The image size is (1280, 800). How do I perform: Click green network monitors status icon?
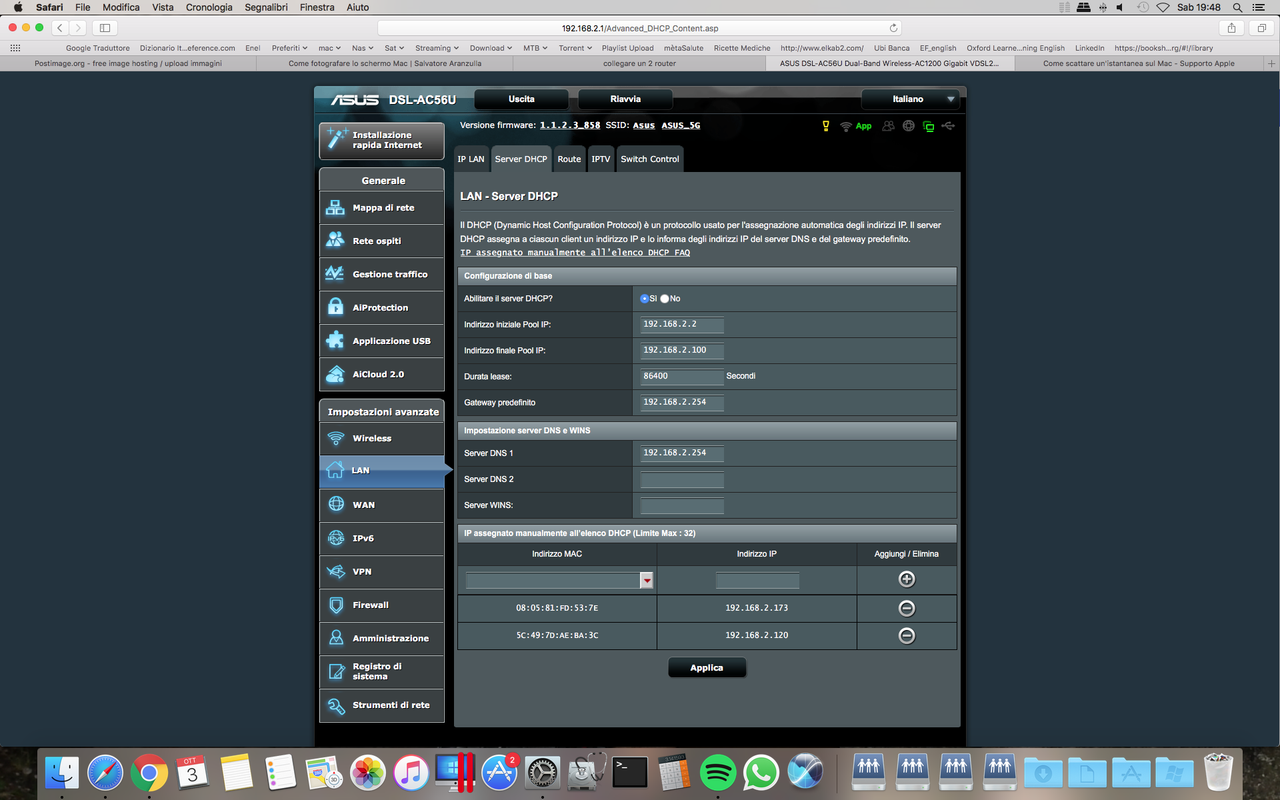click(928, 126)
